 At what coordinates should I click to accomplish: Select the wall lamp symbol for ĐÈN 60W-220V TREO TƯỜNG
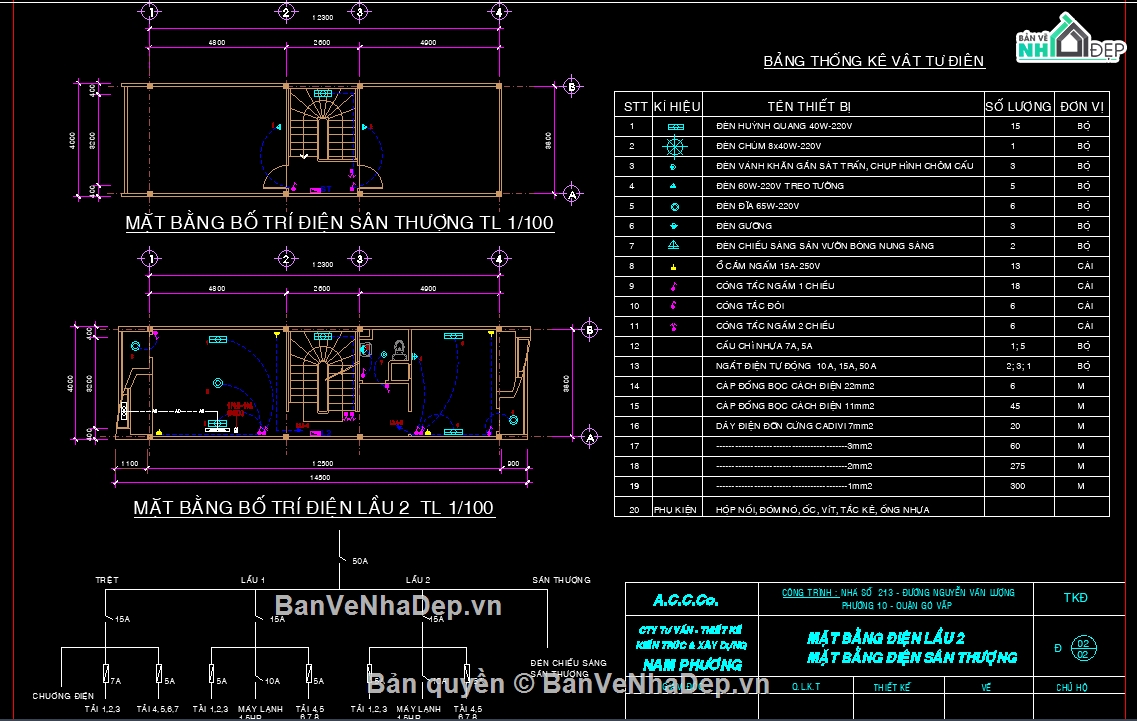point(673,186)
